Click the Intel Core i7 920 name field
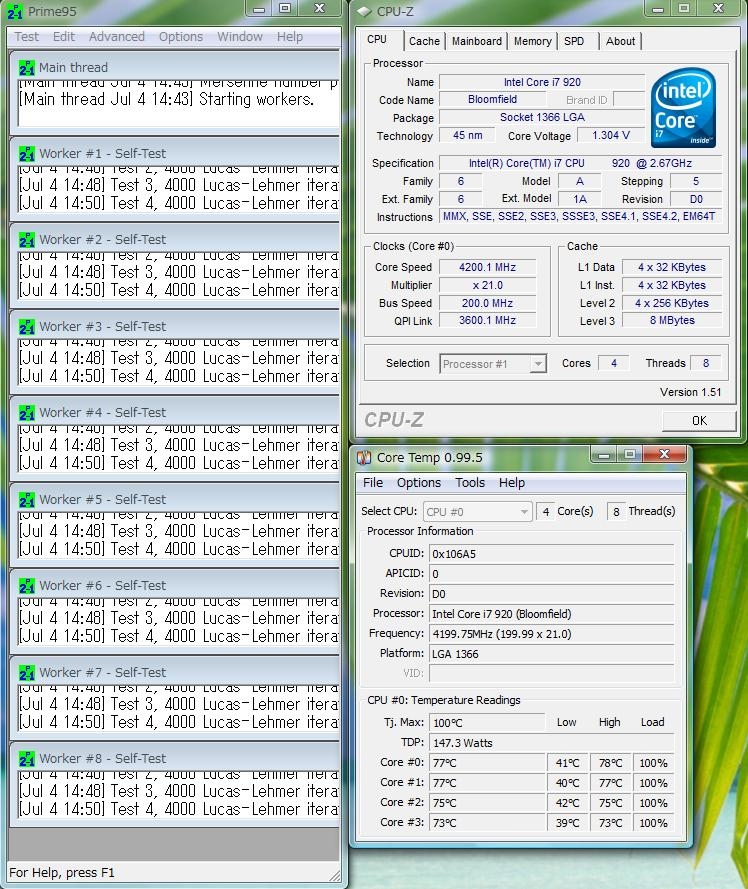The image size is (748, 889). click(542, 82)
